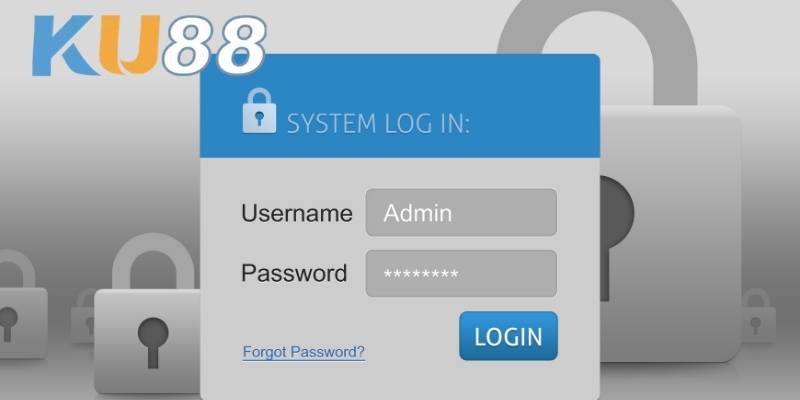Image resolution: width=800 pixels, height=400 pixels.
Task: Select the small padlock at the far right edge
Action: [758, 315]
